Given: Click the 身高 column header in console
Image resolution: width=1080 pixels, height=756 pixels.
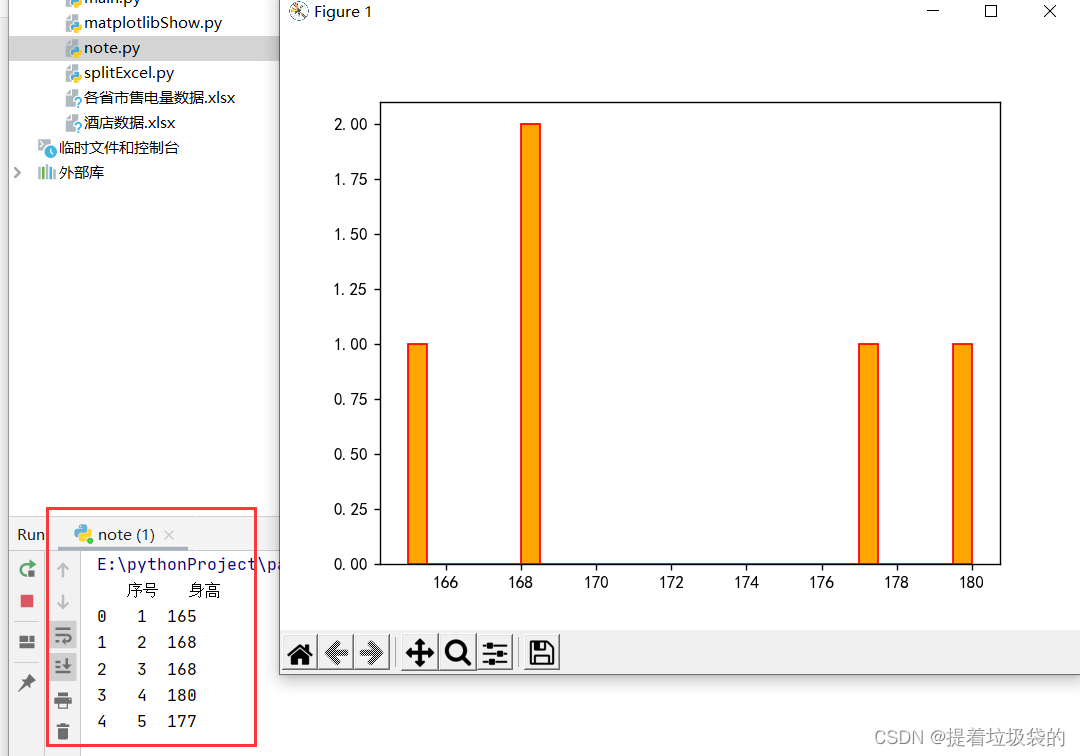Looking at the screenshot, I should pyautogui.click(x=205, y=591).
